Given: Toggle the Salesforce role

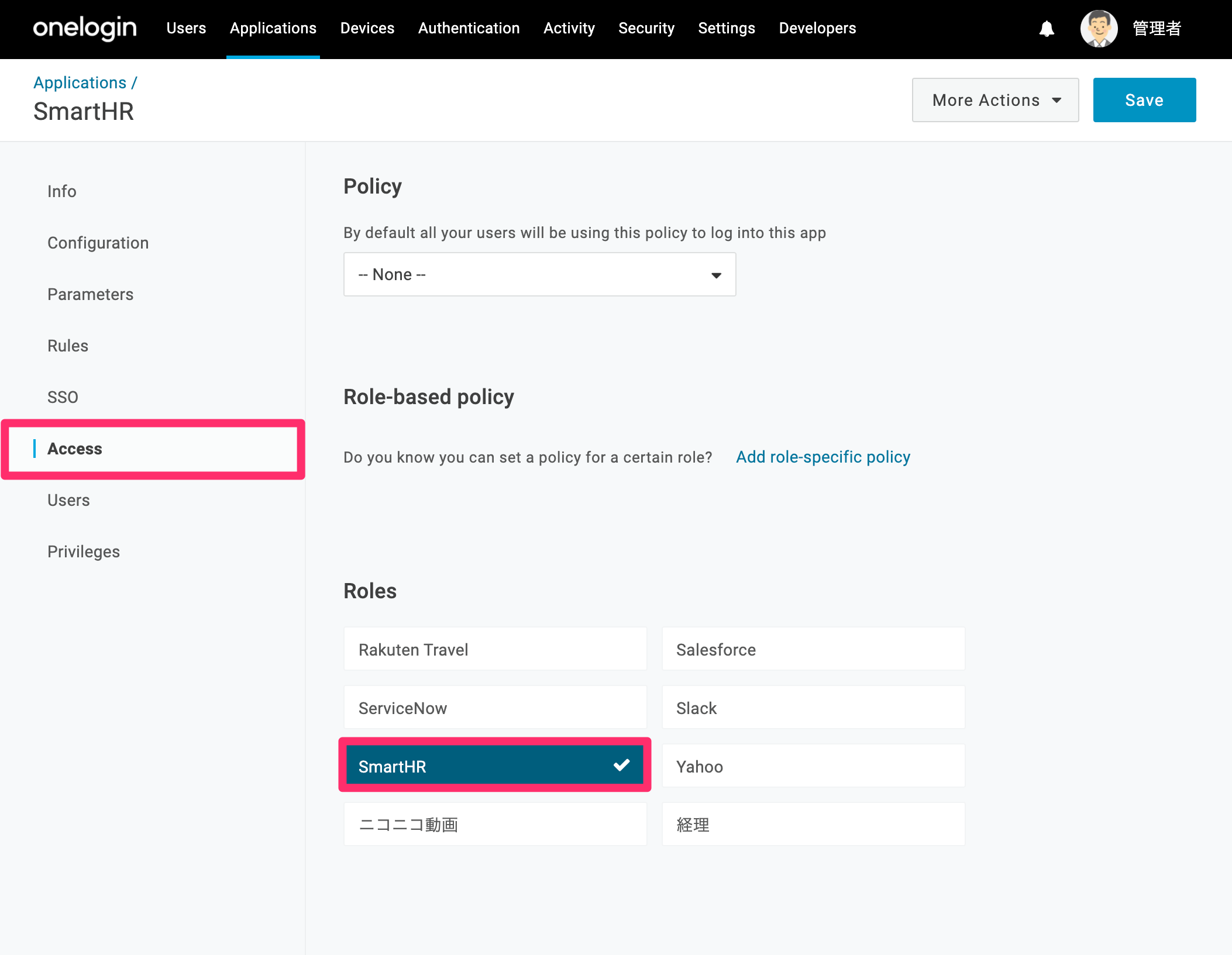Looking at the screenshot, I should (x=813, y=649).
